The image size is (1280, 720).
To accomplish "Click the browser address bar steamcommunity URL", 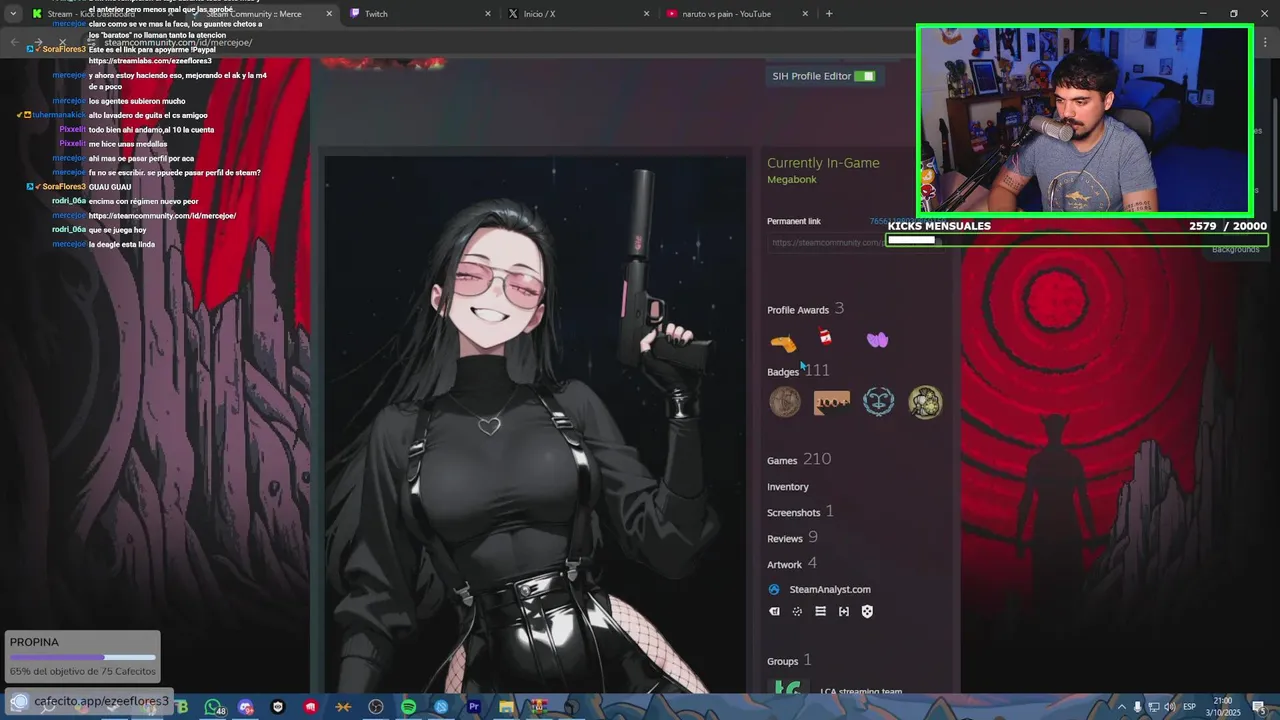I will pos(177,43).
